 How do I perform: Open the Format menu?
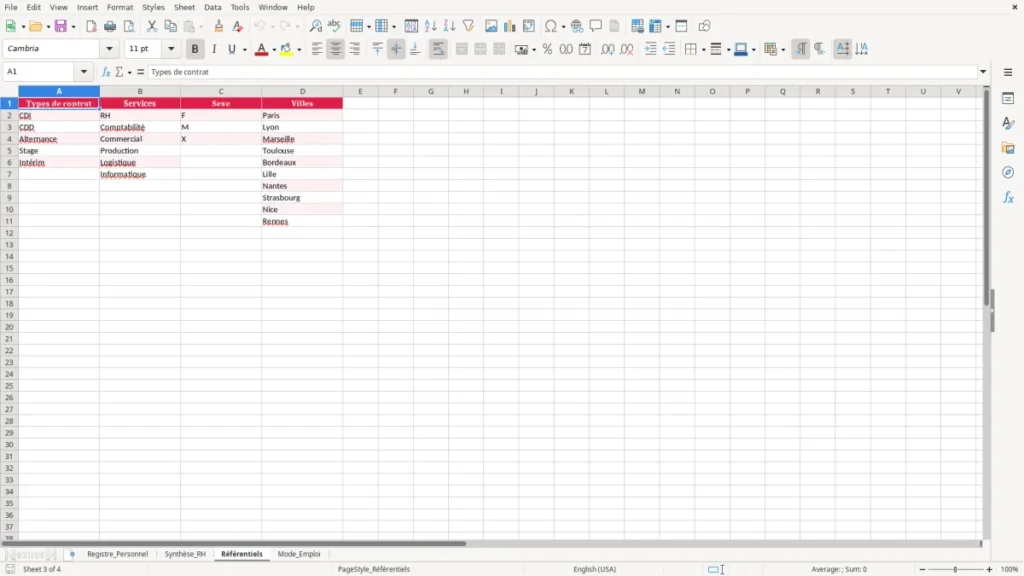pyautogui.click(x=120, y=7)
